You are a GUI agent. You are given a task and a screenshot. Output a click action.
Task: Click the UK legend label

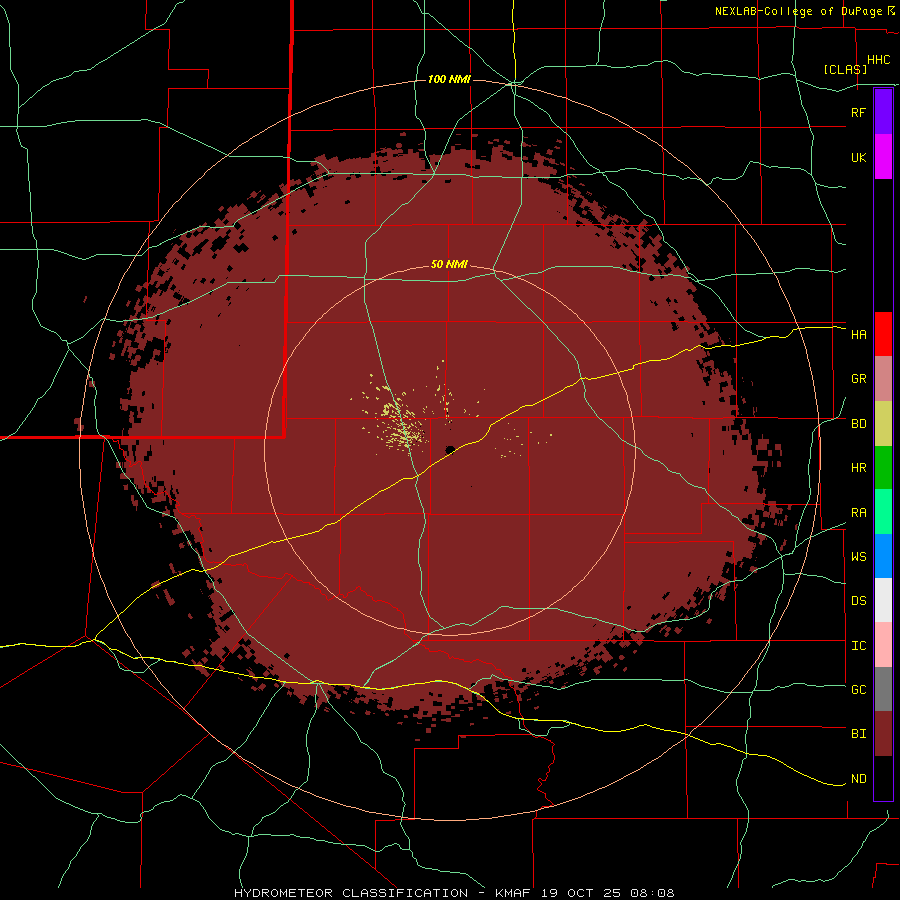[858, 157]
